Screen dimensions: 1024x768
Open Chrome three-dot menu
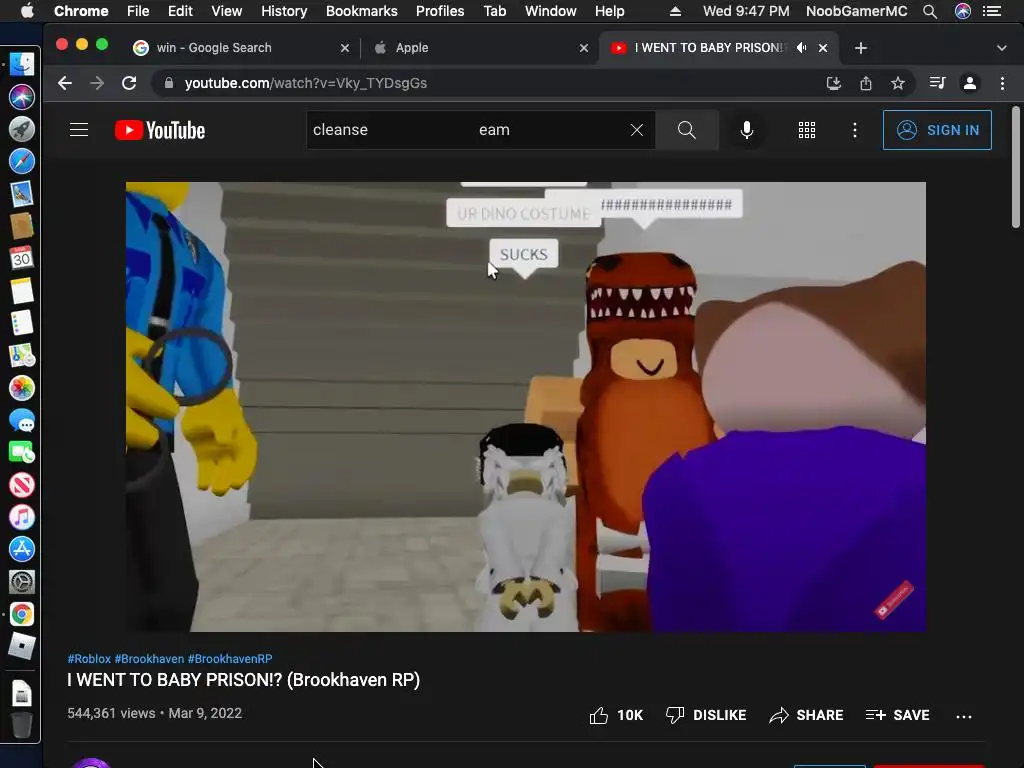pyautogui.click(x=1002, y=83)
